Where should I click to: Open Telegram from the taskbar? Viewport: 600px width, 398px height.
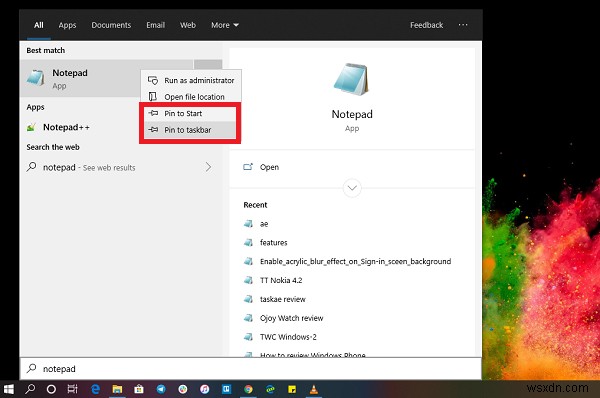[161, 389]
